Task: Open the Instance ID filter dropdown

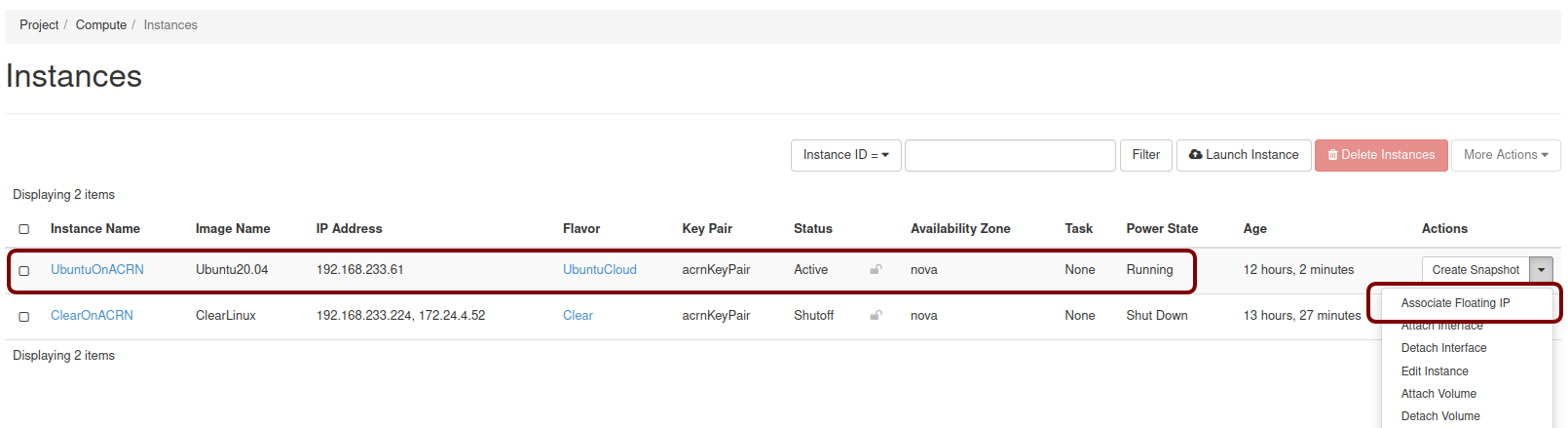Action: [845, 155]
